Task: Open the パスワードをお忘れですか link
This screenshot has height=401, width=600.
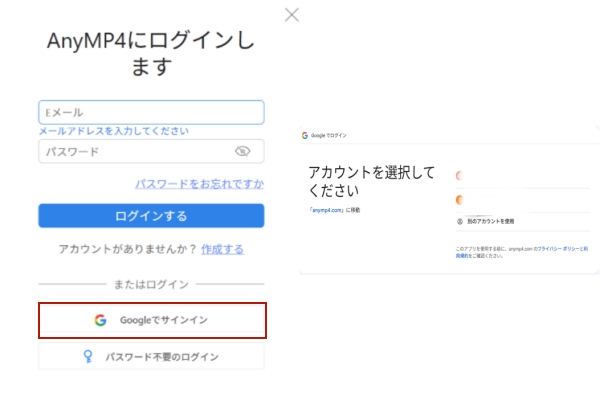Action: [x=199, y=184]
